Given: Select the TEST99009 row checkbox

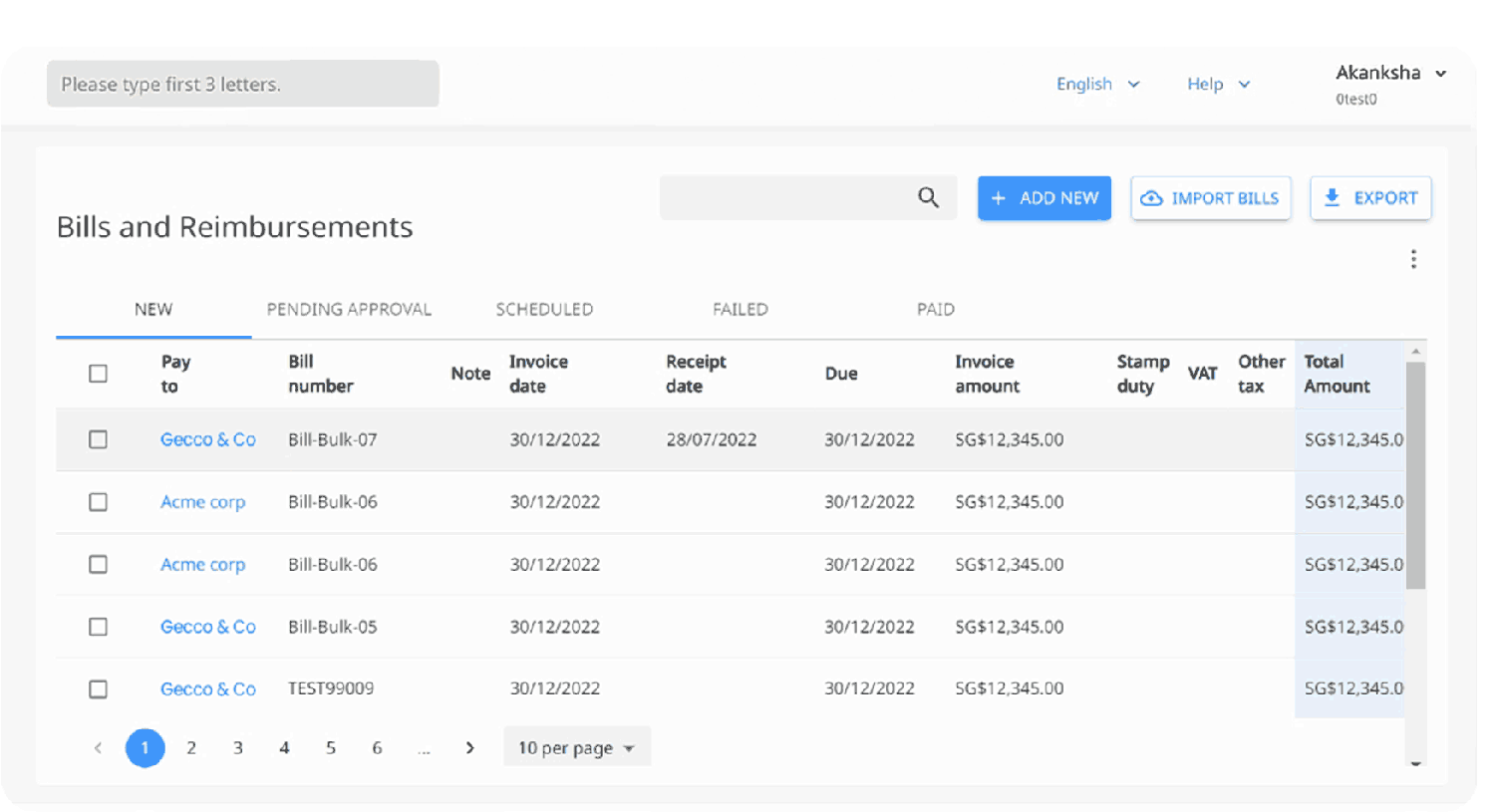Looking at the screenshot, I should click(x=98, y=688).
